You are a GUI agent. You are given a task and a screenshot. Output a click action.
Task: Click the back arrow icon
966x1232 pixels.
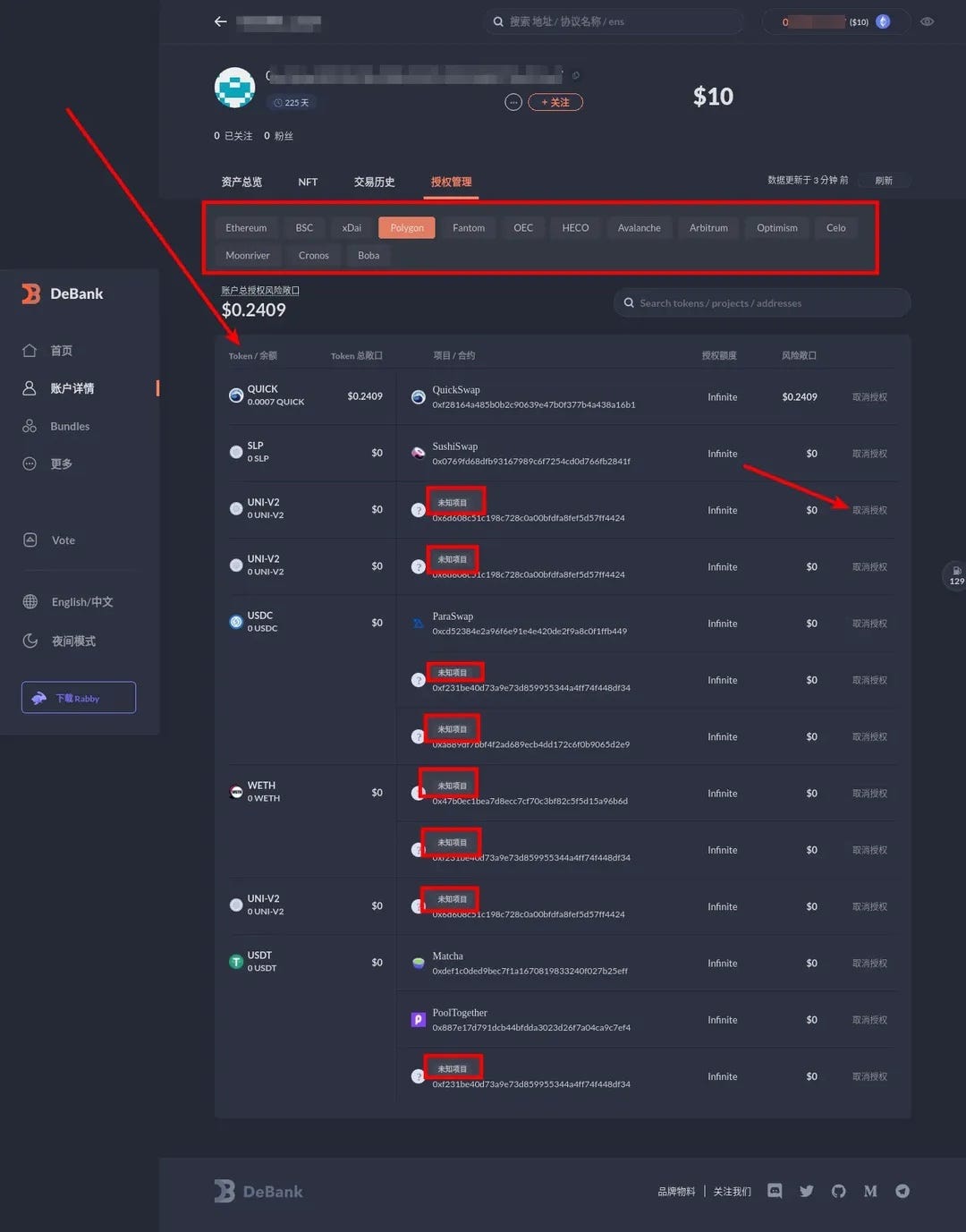pyautogui.click(x=220, y=21)
